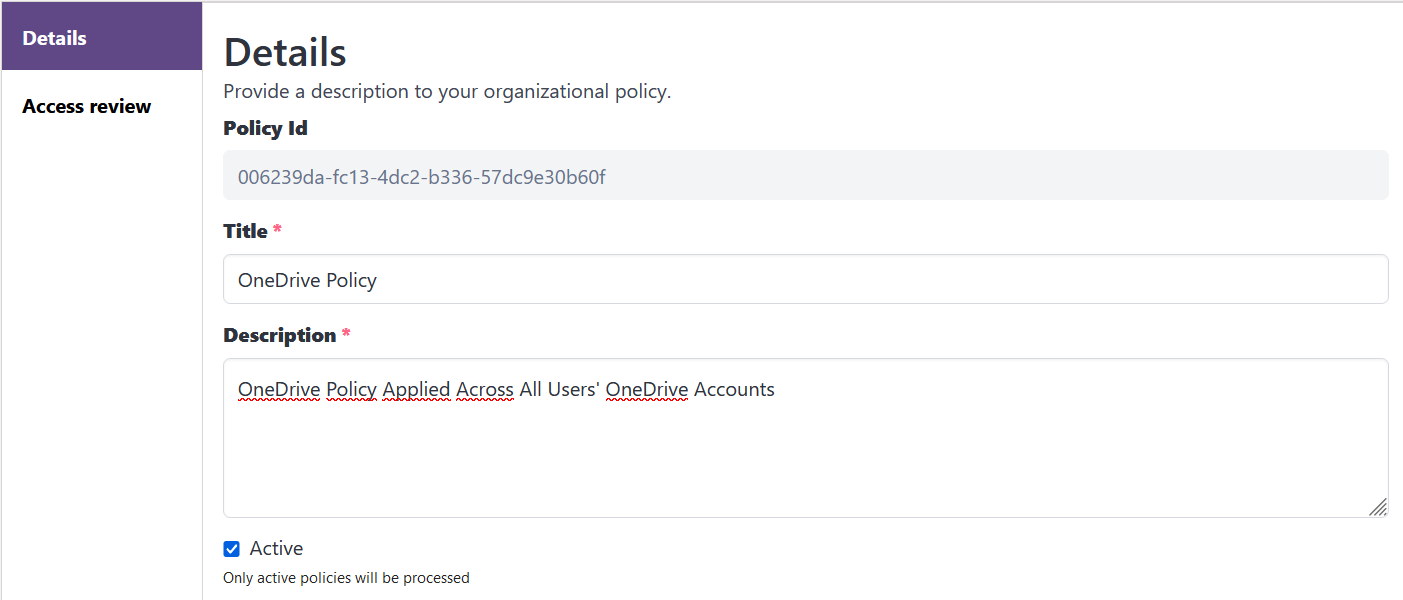Switch to the Access review tab
Screen dimensions: 1403x600
click(x=86, y=105)
